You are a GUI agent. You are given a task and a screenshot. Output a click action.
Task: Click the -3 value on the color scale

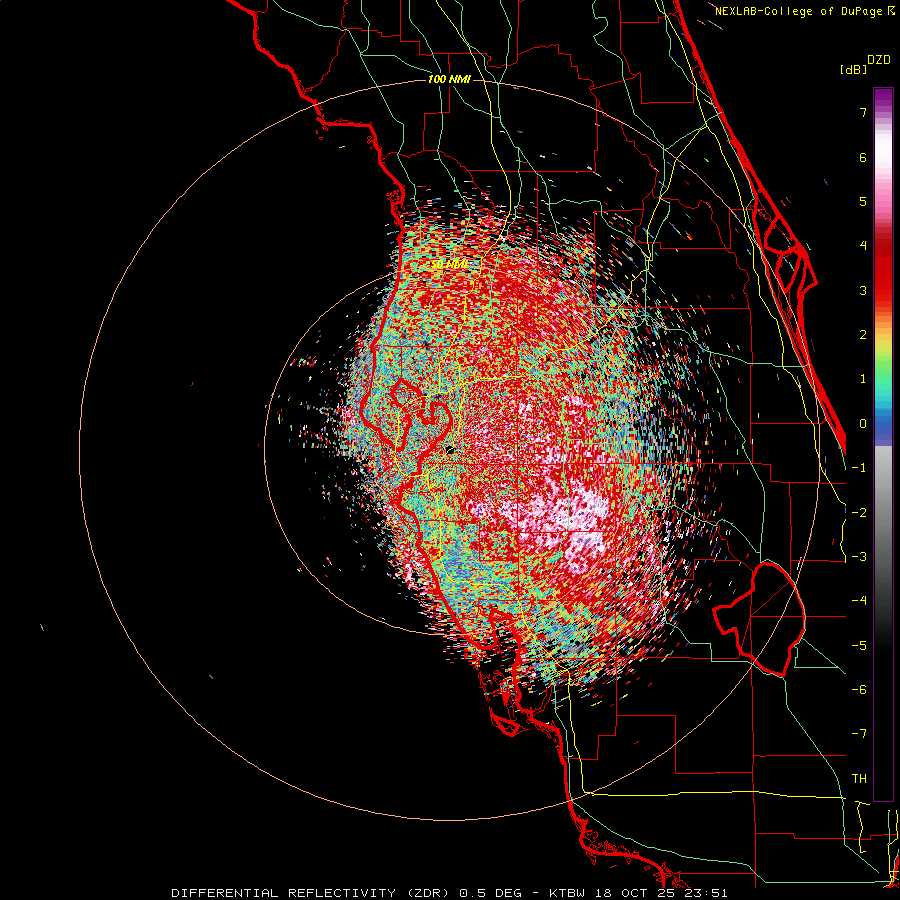pyautogui.click(x=859, y=557)
